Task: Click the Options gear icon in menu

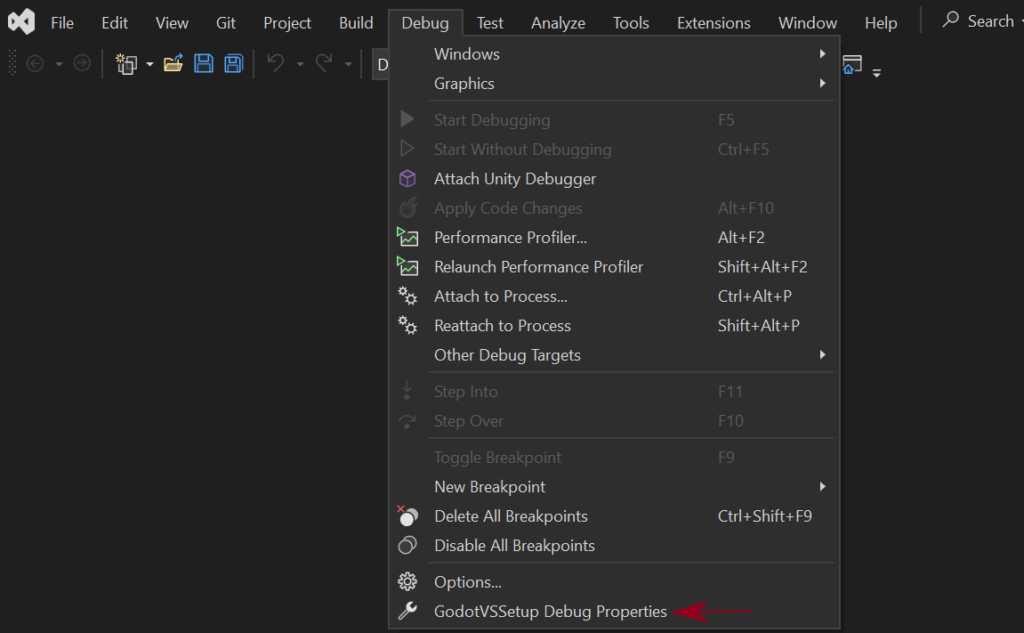Action: pos(407,582)
